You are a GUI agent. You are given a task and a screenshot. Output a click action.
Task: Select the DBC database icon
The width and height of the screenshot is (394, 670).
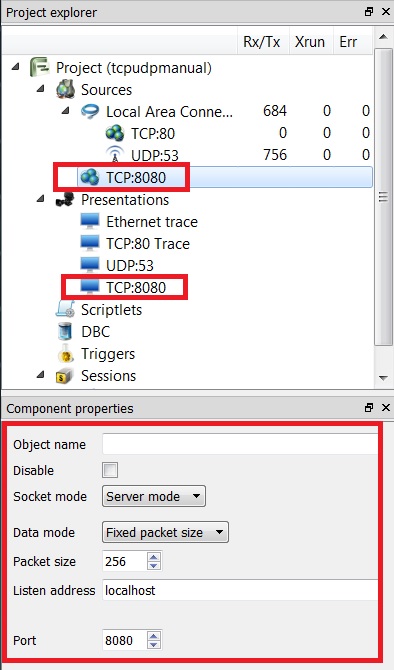(65, 331)
